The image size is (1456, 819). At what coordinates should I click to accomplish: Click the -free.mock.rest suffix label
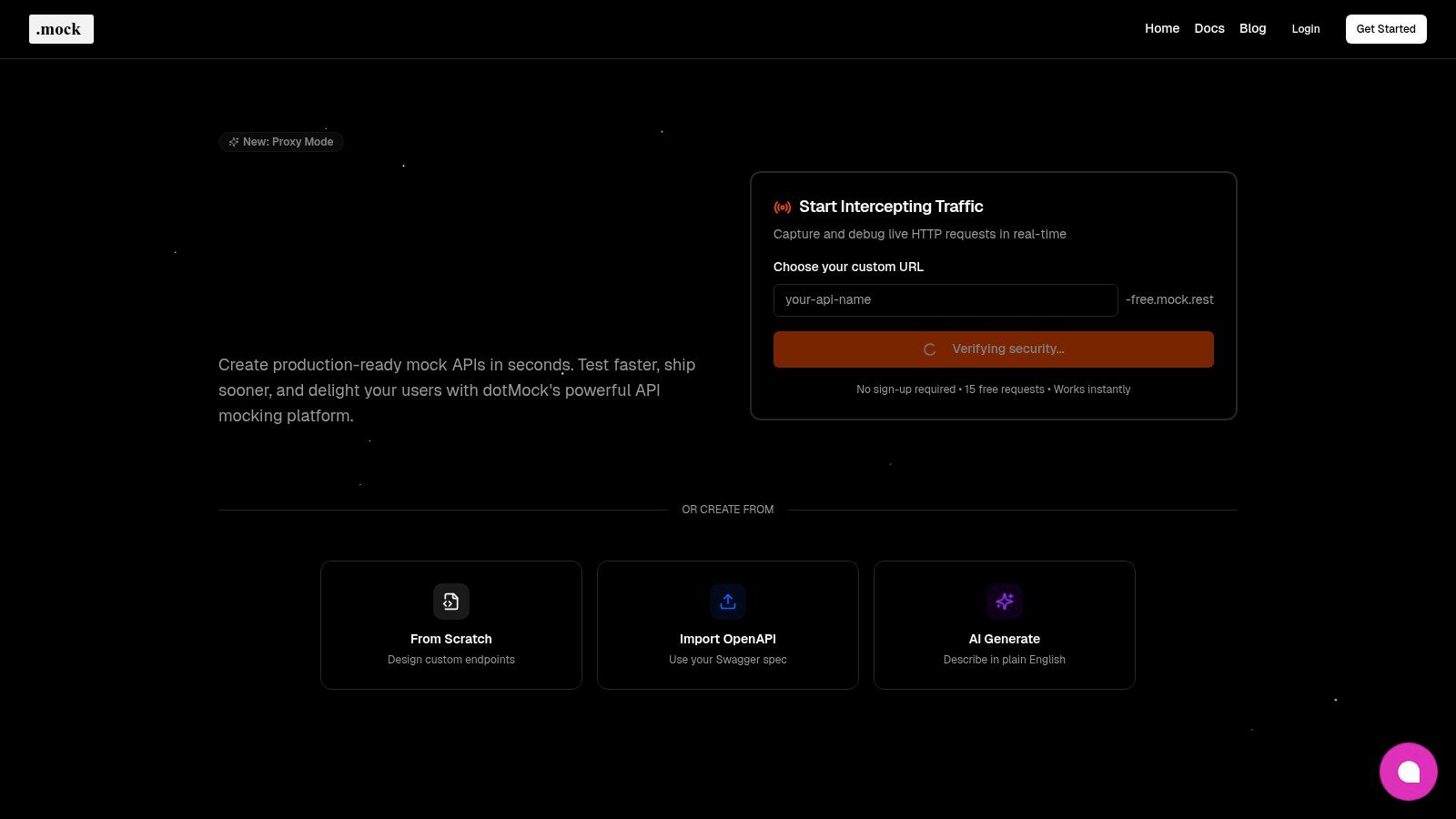[1169, 299]
